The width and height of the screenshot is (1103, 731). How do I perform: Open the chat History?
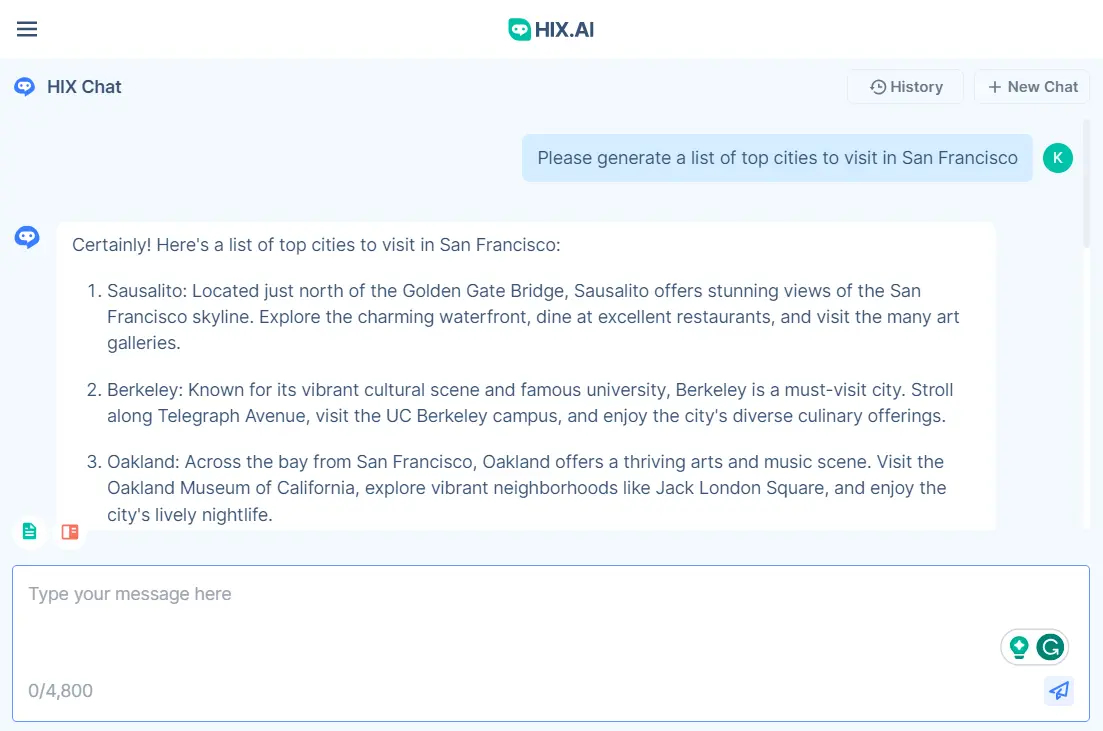[x=905, y=87]
